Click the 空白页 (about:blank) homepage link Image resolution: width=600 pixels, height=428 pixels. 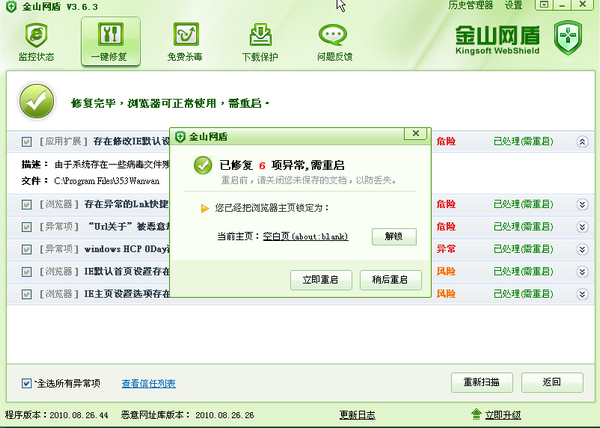pos(306,236)
